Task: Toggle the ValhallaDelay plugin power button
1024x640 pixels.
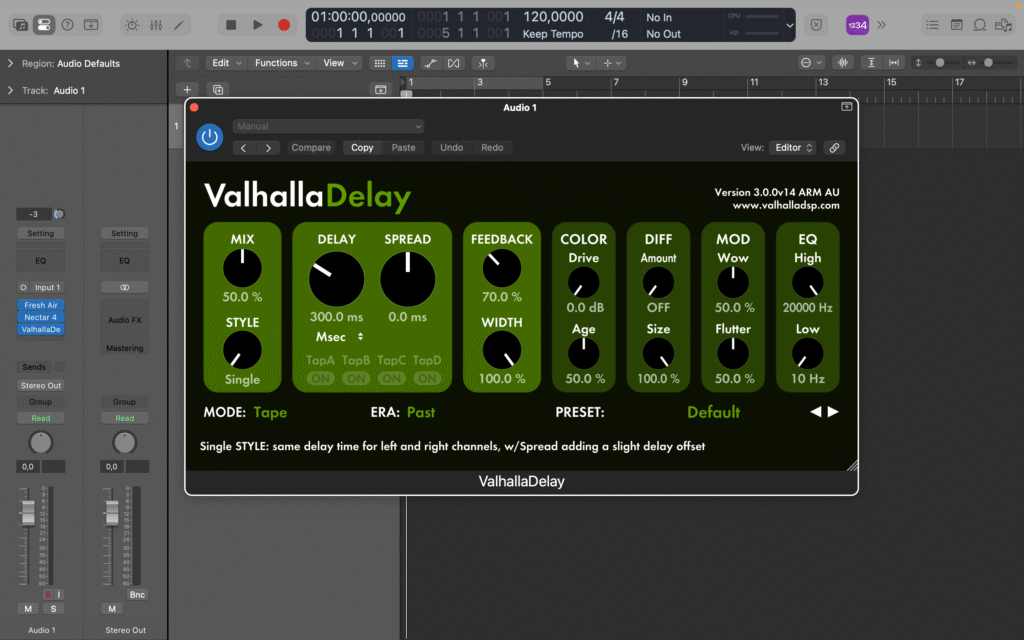Action: pos(209,137)
